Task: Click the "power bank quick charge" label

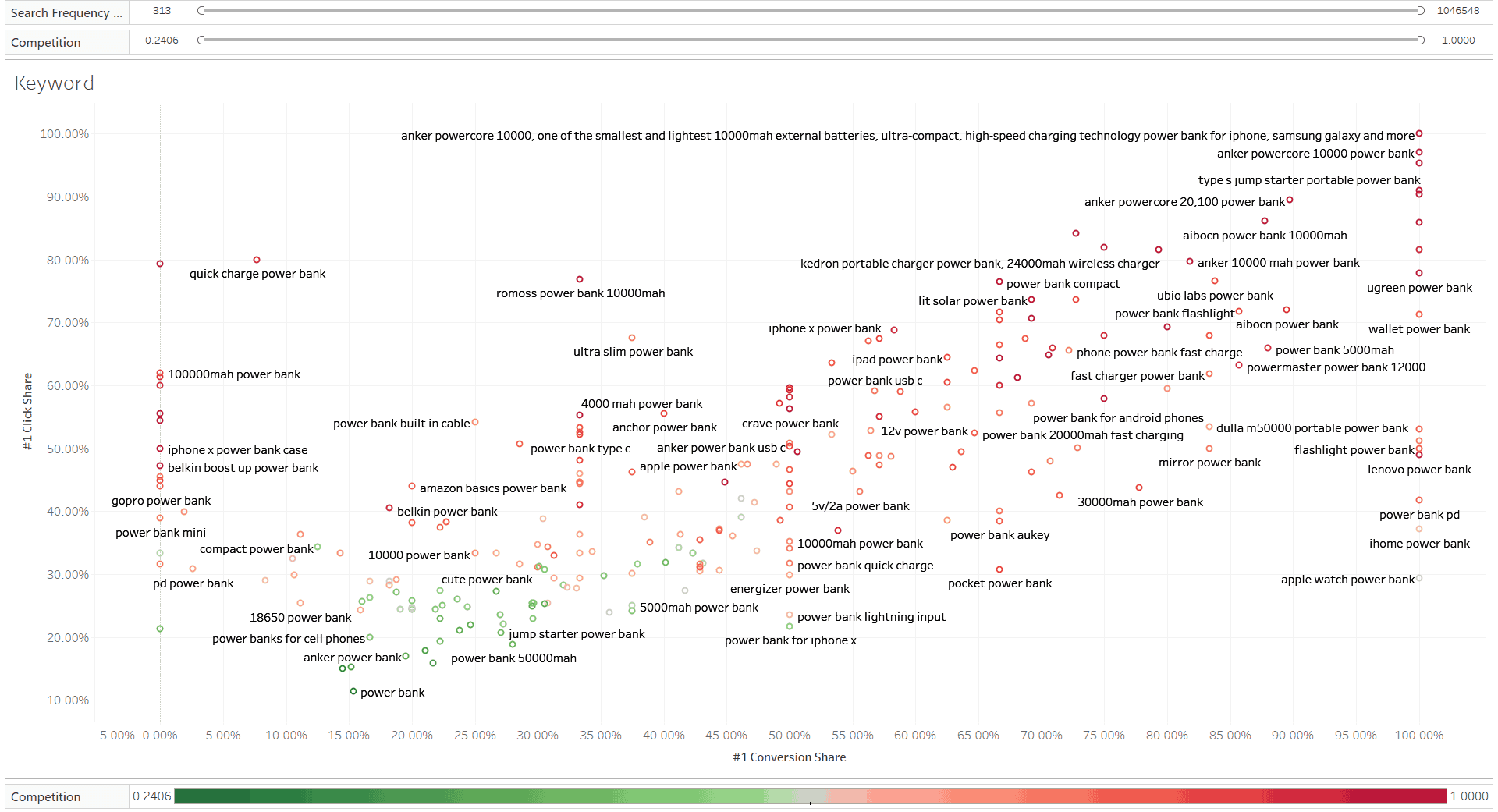Action: 865,566
